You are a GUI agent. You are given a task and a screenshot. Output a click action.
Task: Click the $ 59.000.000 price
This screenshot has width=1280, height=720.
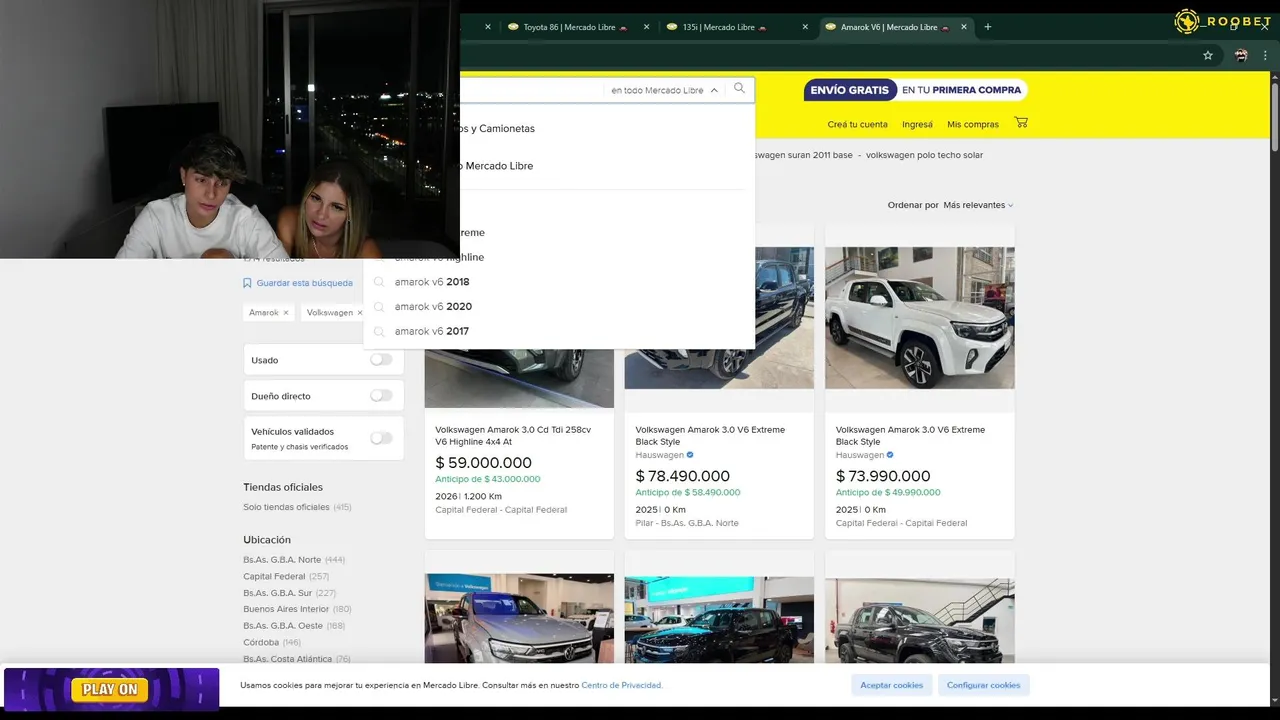click(x=483, y=463)
